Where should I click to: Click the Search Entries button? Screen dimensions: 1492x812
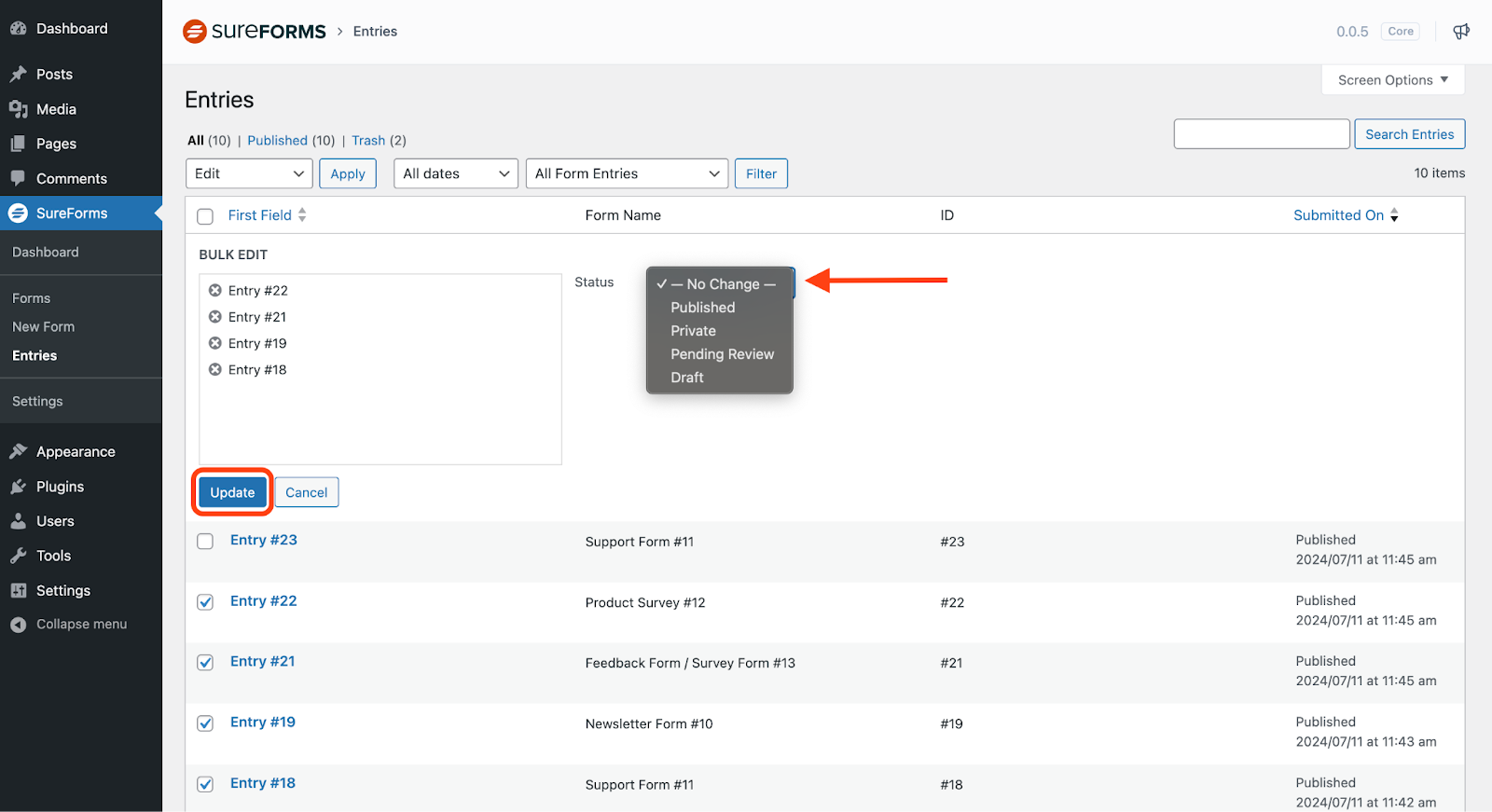coord(1410,134)
